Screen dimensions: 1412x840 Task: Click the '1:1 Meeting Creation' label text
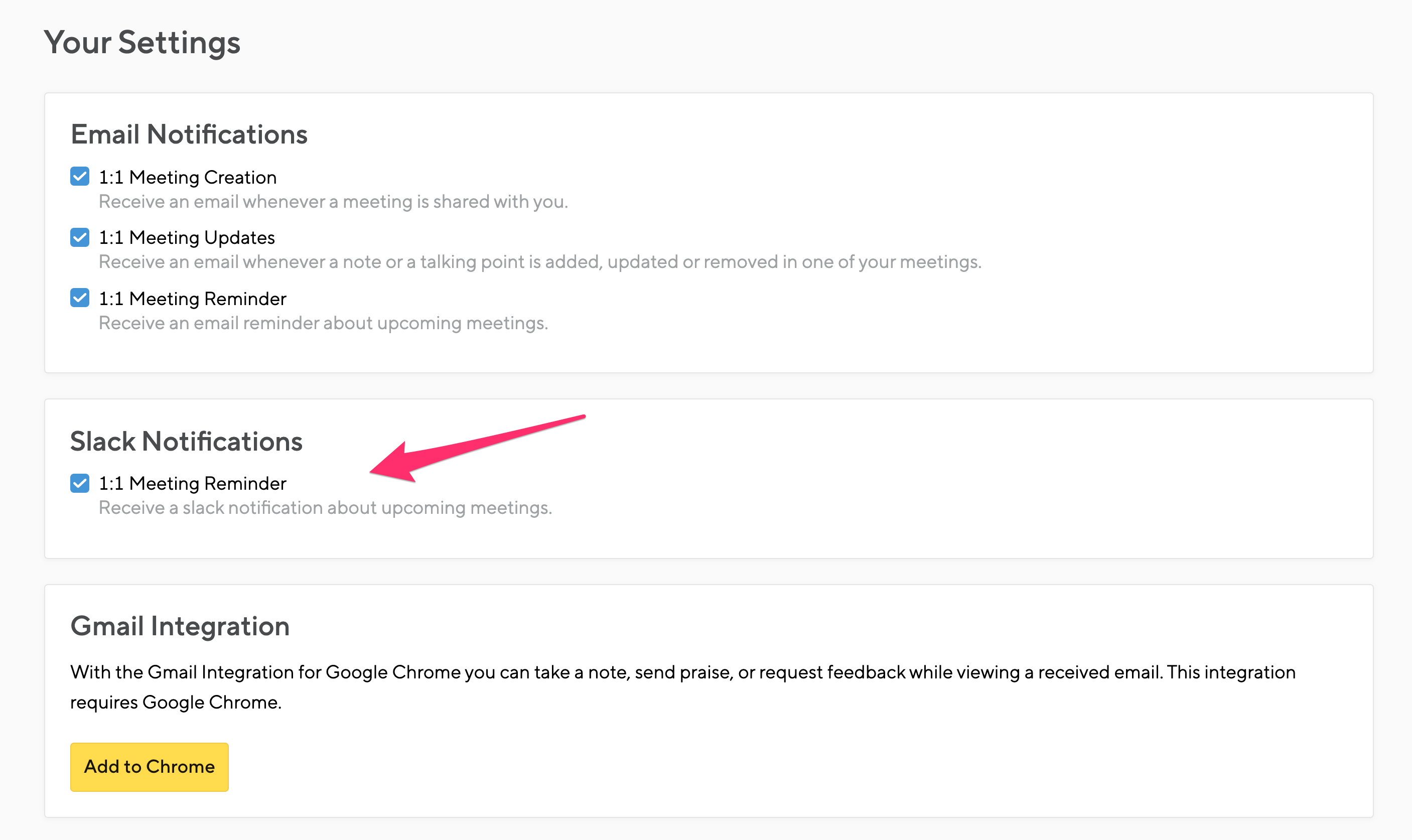(188, 177)
